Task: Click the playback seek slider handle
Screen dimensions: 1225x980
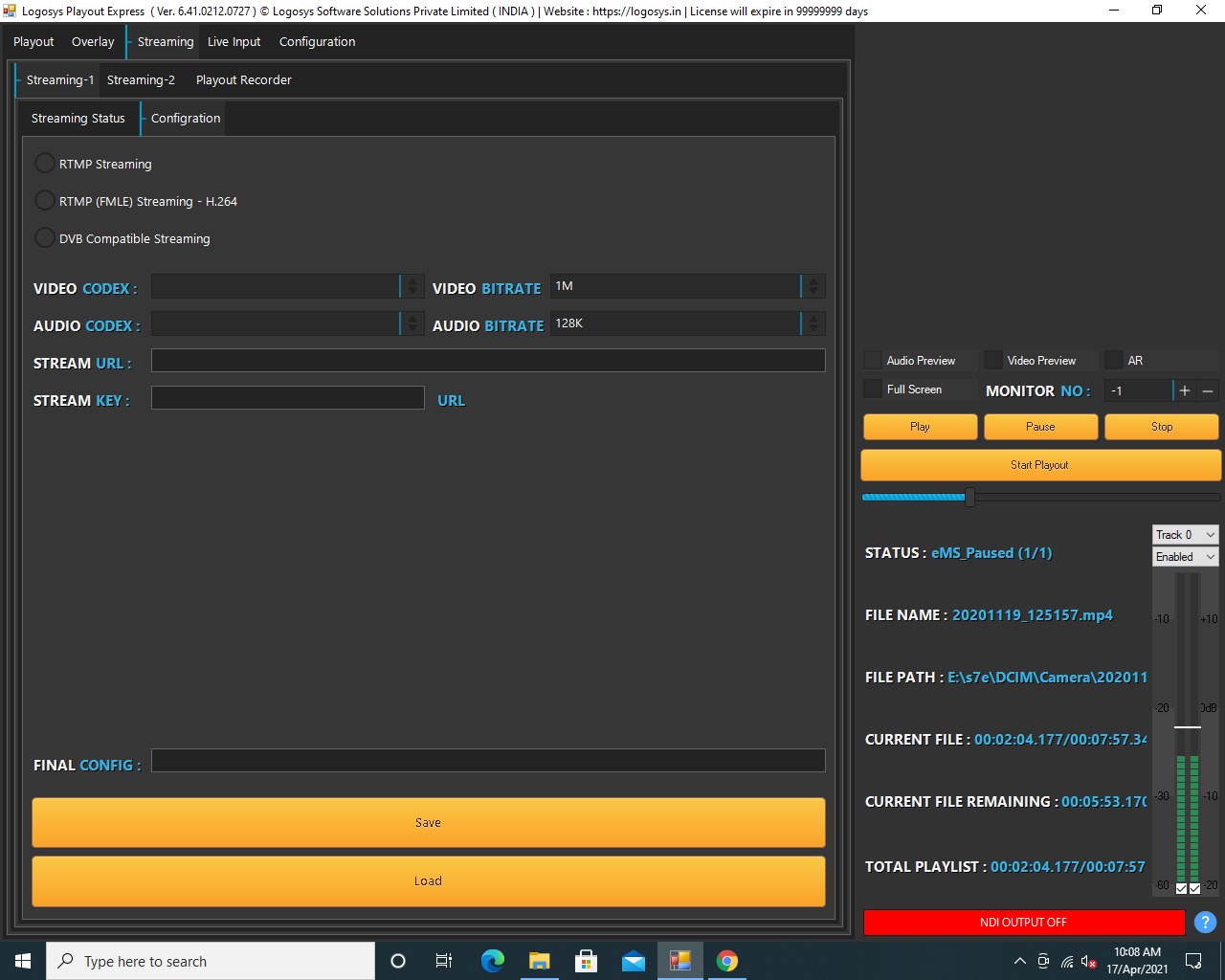Action: click(970, 497)
